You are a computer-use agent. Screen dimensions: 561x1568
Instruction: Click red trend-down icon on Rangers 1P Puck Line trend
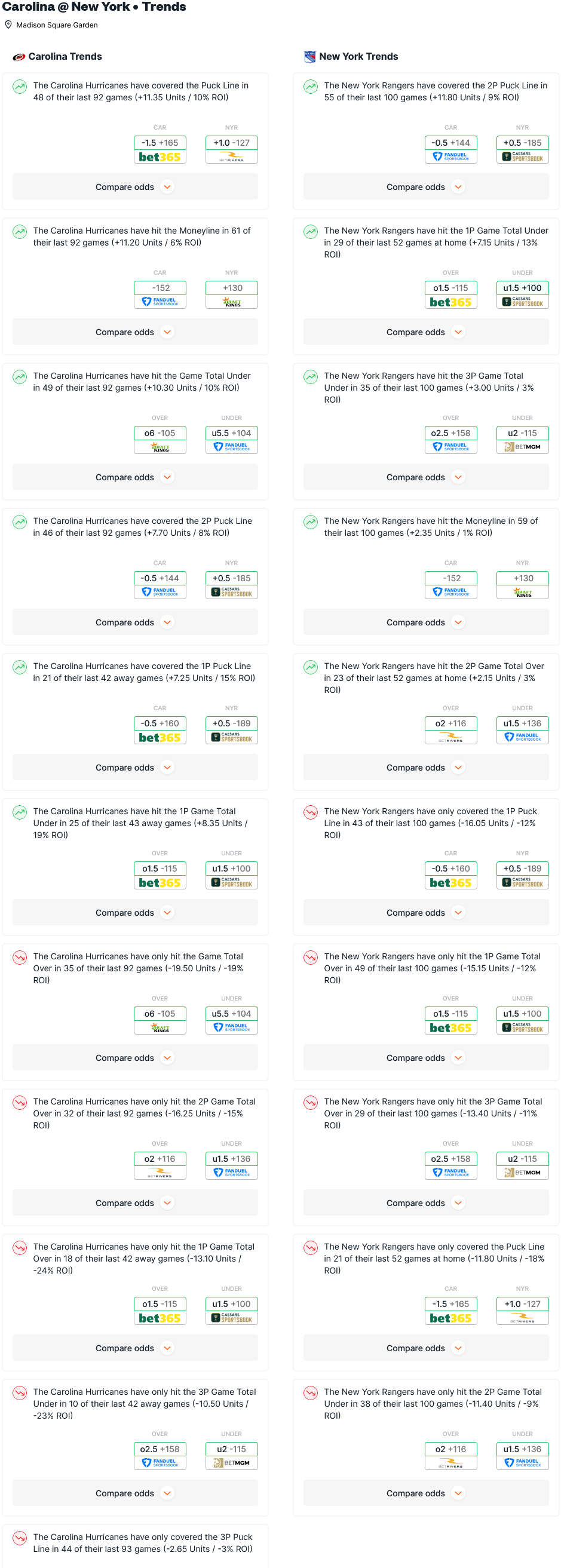click(311, 812)
